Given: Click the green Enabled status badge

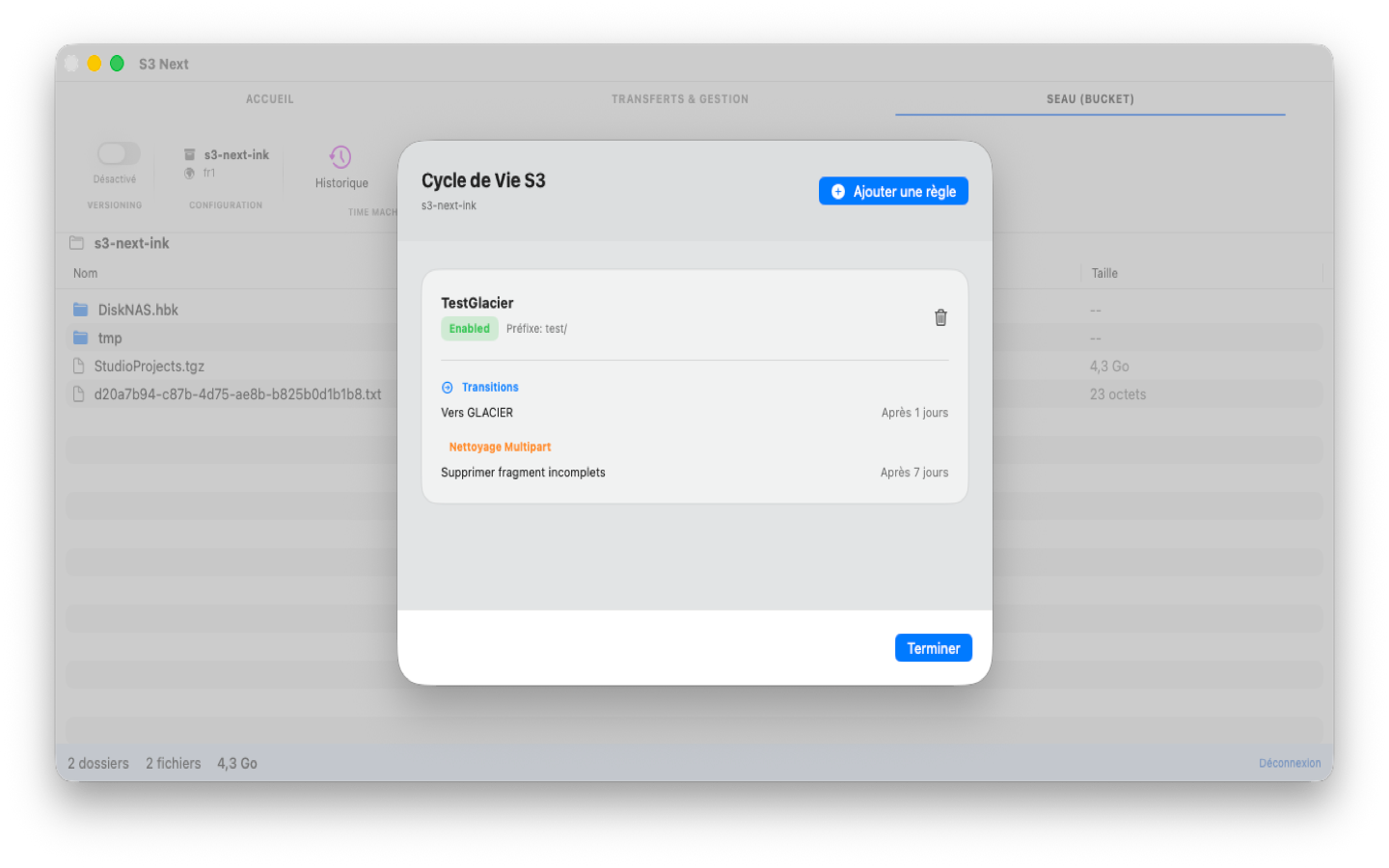Looking at the screenshot, I should 470,329.
